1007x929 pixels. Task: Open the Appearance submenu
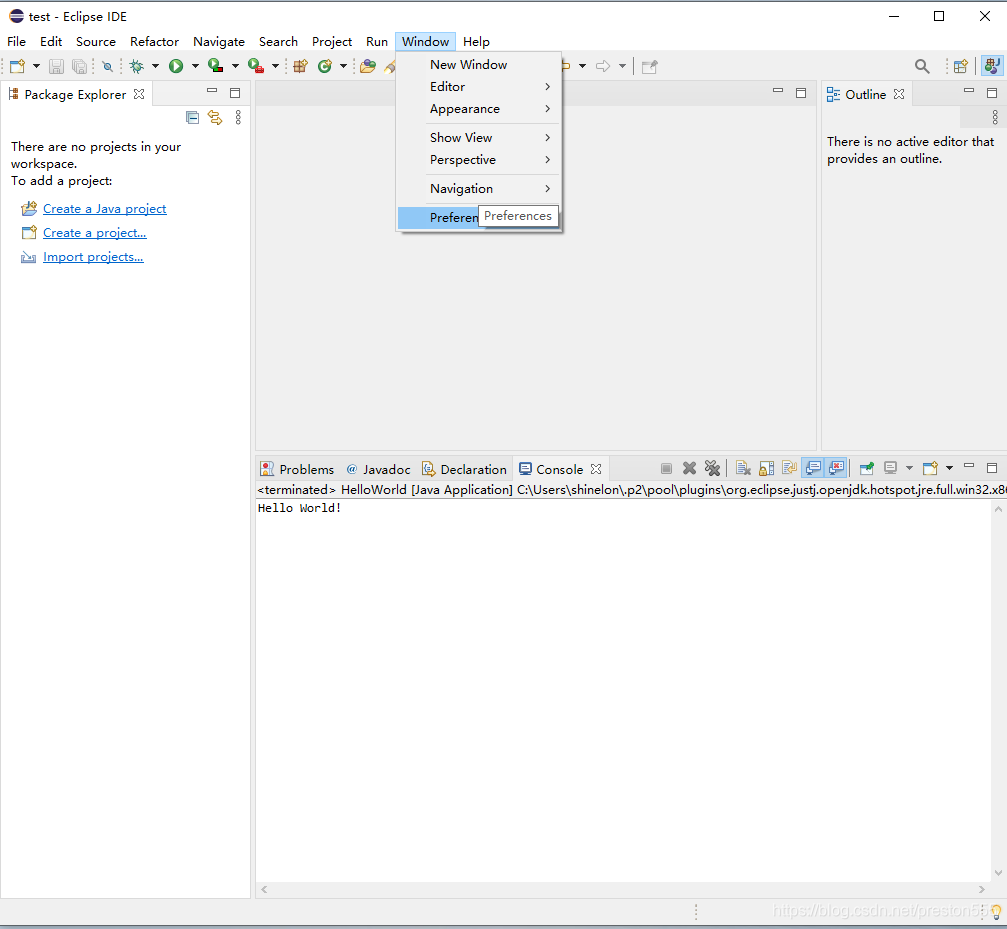(x=478, y=109)
